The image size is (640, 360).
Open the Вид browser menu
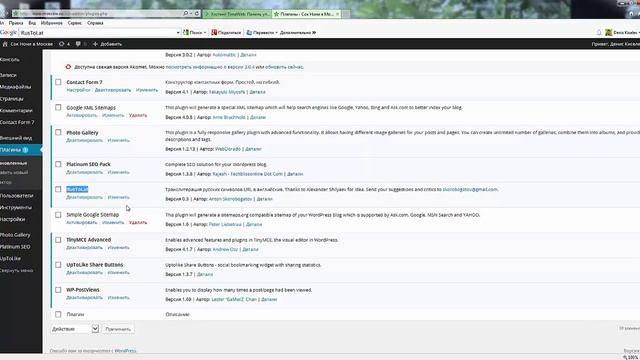tap(32, 23)
